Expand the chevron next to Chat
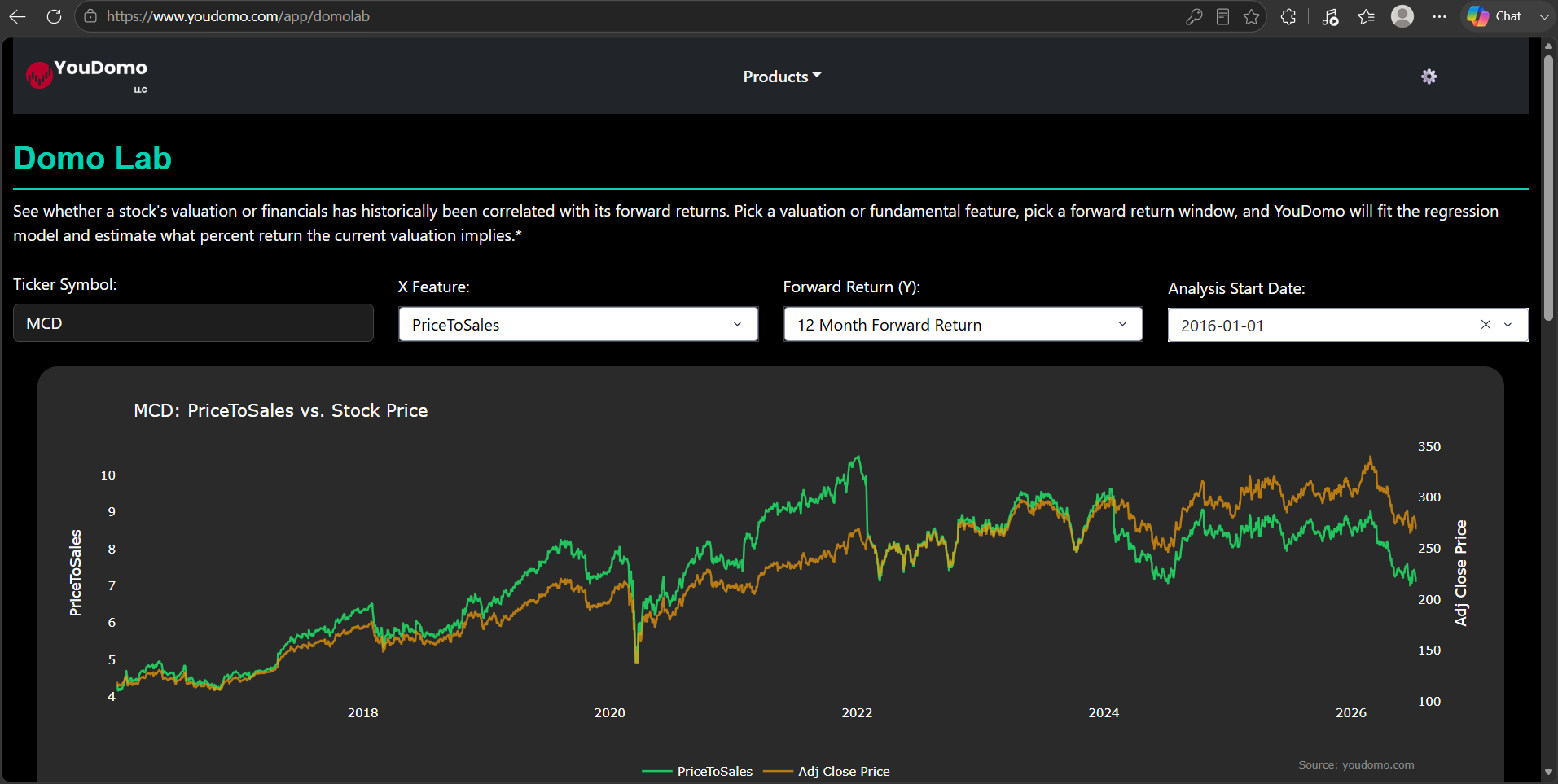 click(1544, 16)
